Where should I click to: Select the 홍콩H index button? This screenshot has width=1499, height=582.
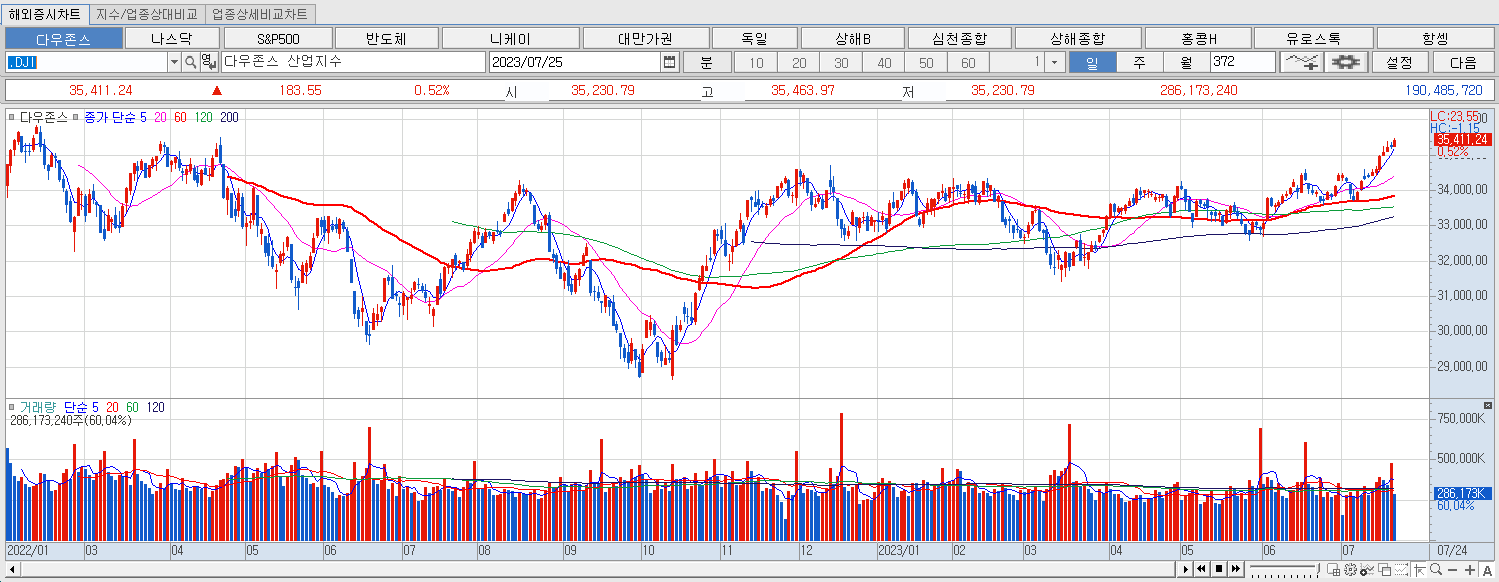pyautogui.click(x=1199, y=39)
